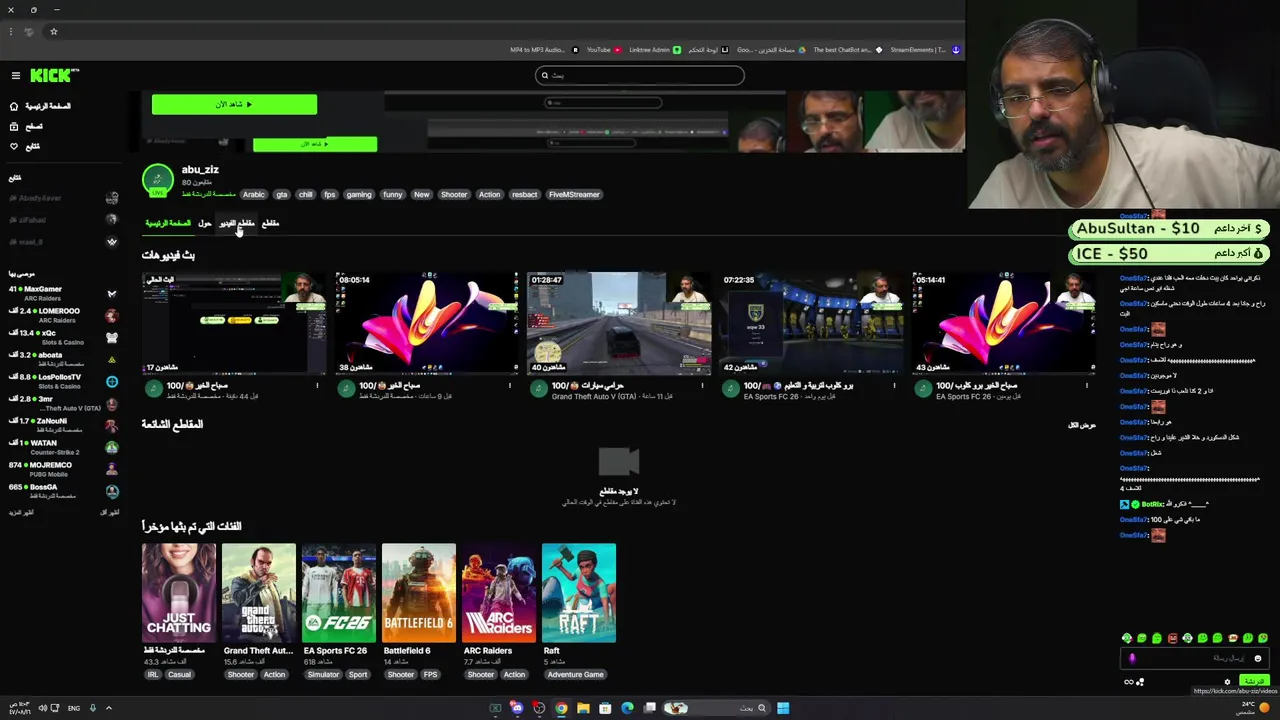Viewport: 1280px width, 720px height.
Task: Click the abu_ziz channel avatar
Action: (158, 180)
